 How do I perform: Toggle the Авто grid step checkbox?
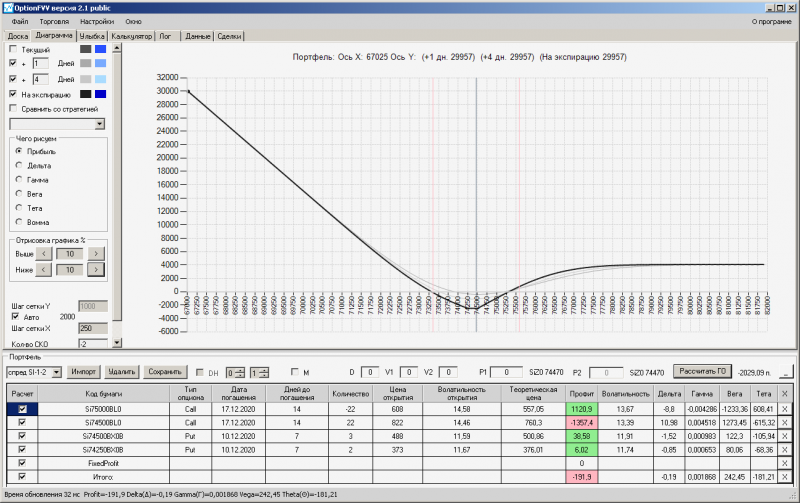pyautogui.click(x=15, y=316)
